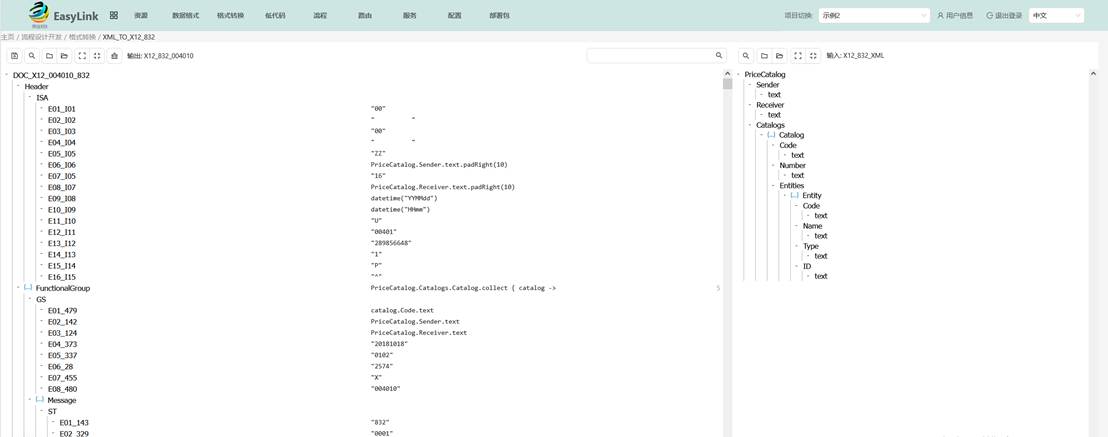Click the search input field in center
The height and width of the screenshot is (437, 1108).
[x=653, y=56]
